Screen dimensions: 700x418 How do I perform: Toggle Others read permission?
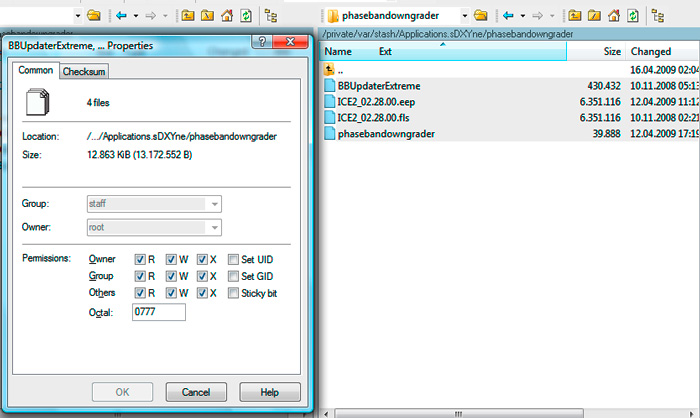(x=140, y=293)
